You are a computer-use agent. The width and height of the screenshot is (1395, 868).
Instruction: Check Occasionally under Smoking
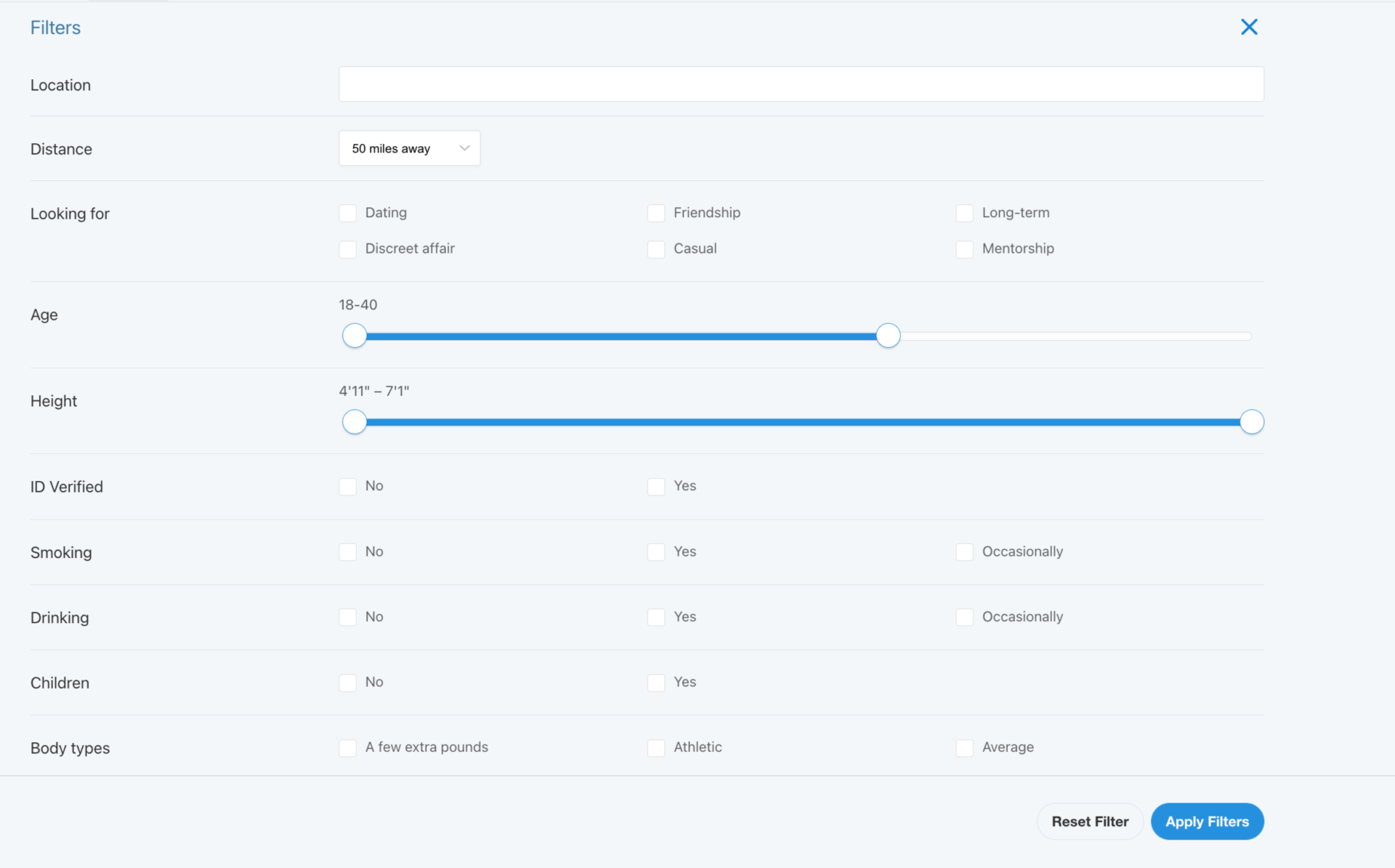964,552
